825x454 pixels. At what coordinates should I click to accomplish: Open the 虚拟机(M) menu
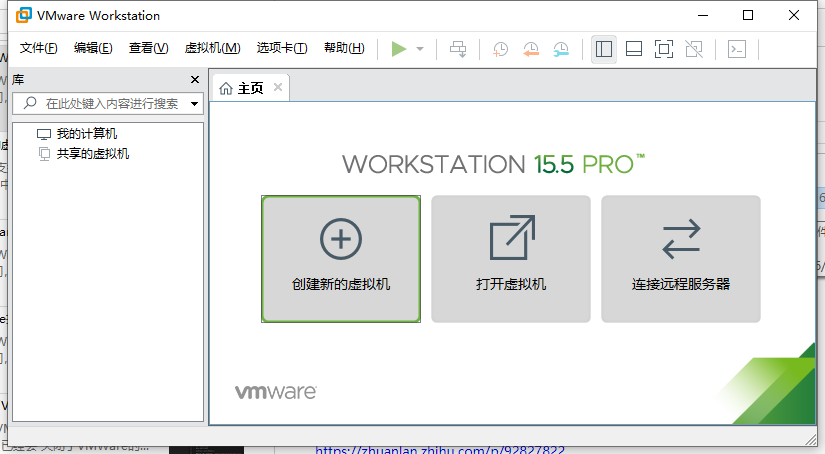tap(213, 48)
